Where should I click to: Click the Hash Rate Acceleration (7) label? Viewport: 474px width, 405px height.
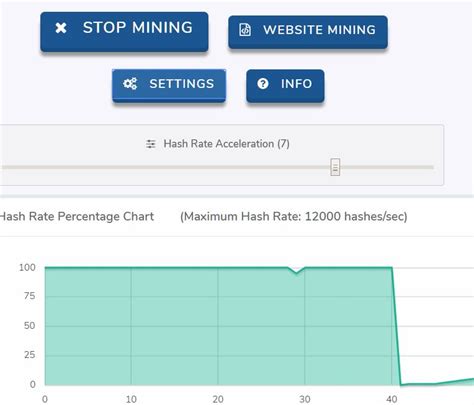226,144
